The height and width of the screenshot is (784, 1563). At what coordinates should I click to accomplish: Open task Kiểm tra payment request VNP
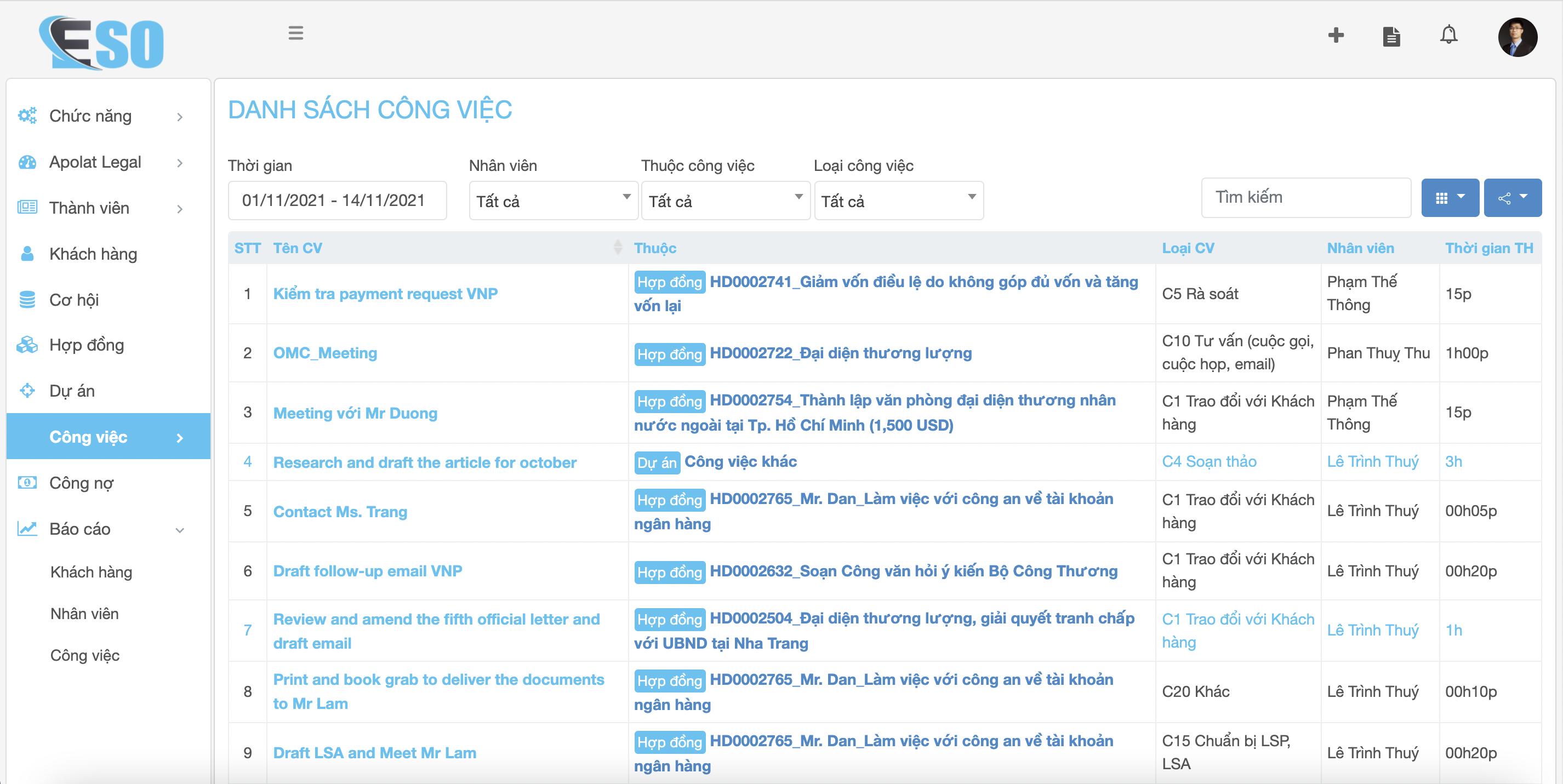[x=385, y=294]
